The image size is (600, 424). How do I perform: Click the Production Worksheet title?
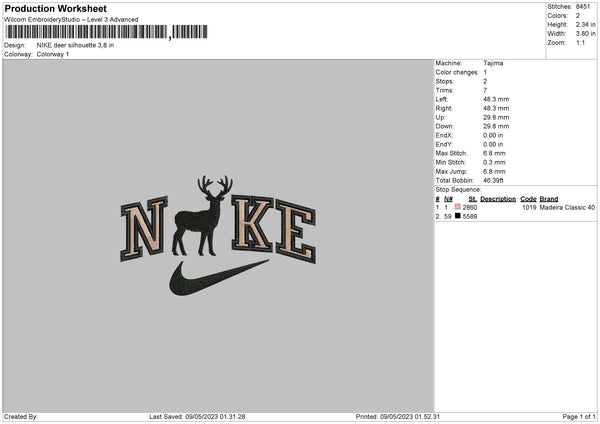pyautogui.click(x=55, y=8)
